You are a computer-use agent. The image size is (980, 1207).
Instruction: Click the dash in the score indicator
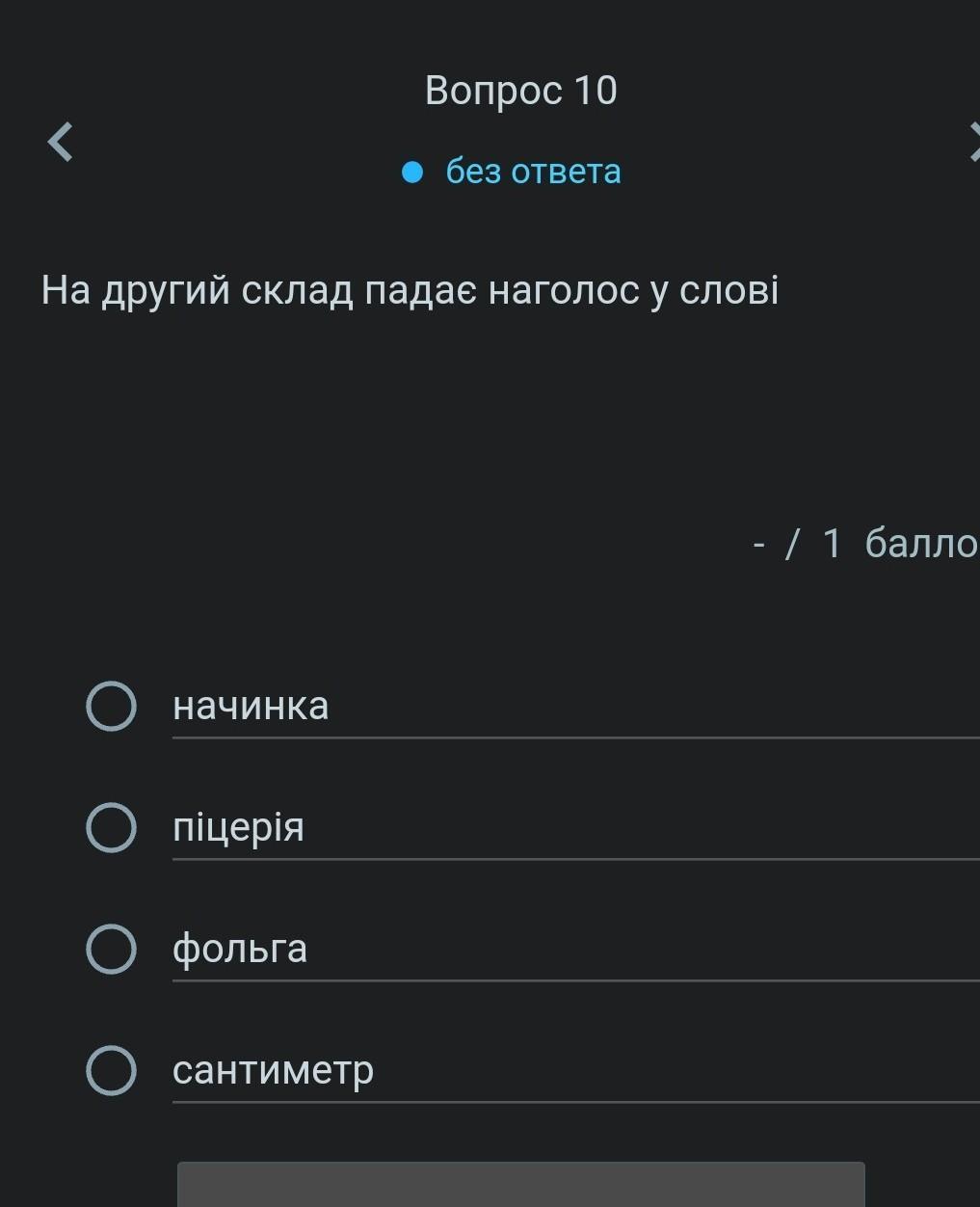(759, 545)
